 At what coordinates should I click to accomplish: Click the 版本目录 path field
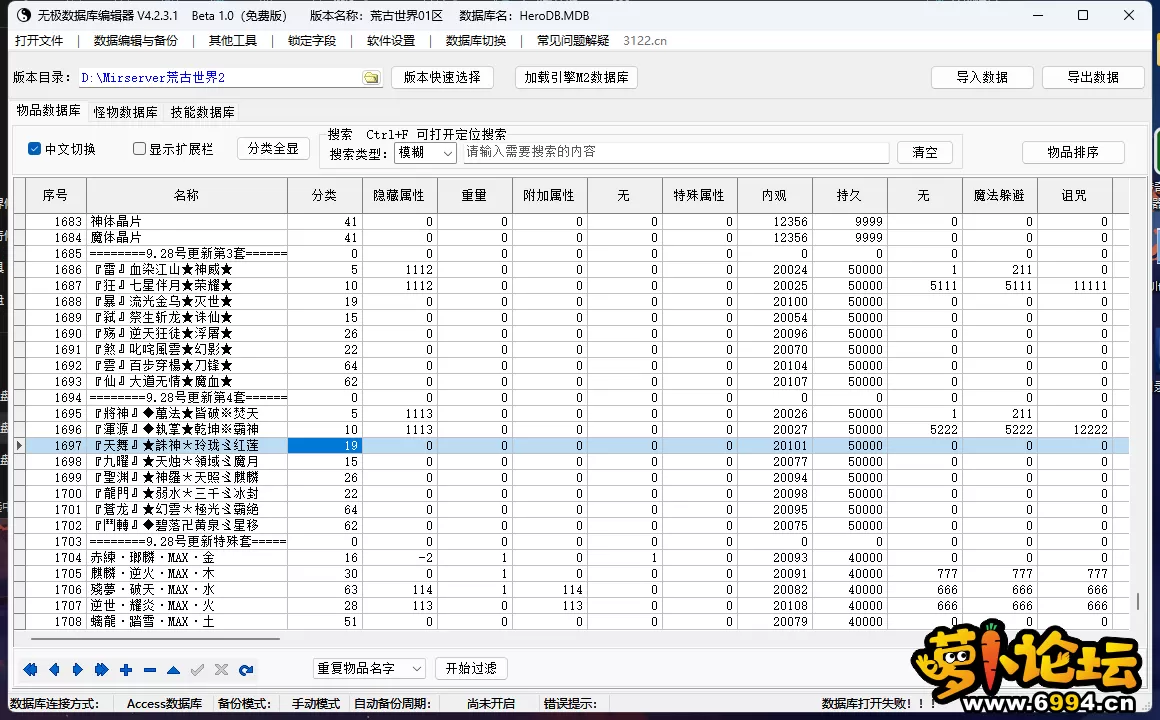pos(220,78)
